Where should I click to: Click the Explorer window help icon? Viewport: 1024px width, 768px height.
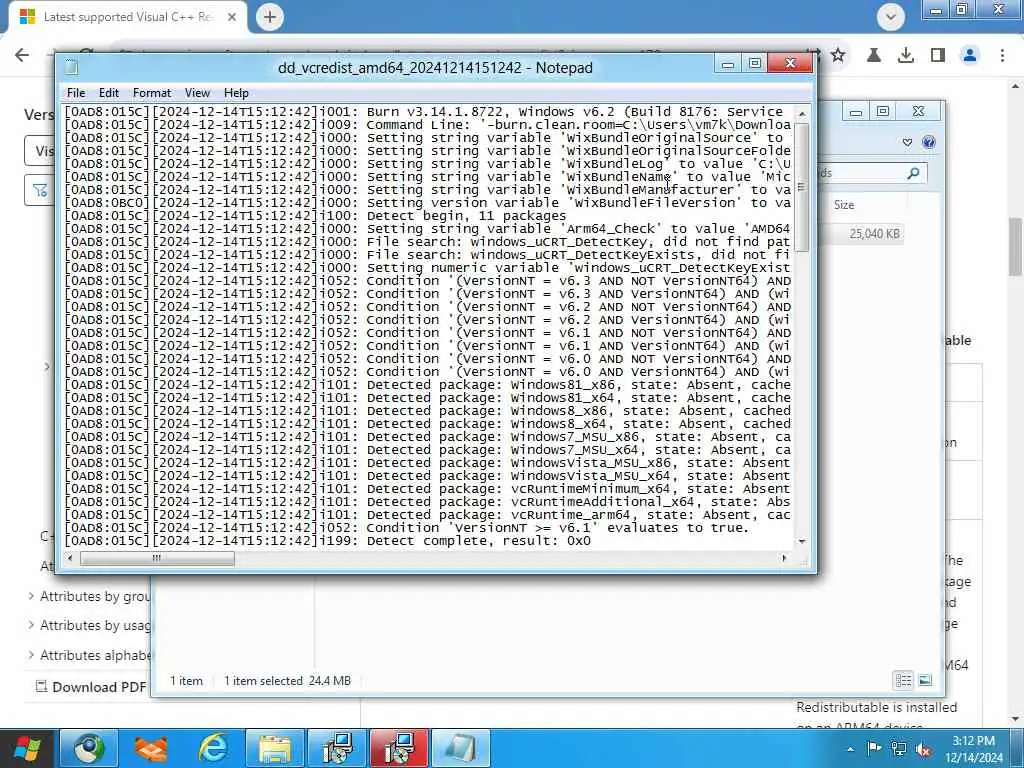coord(929,142)
